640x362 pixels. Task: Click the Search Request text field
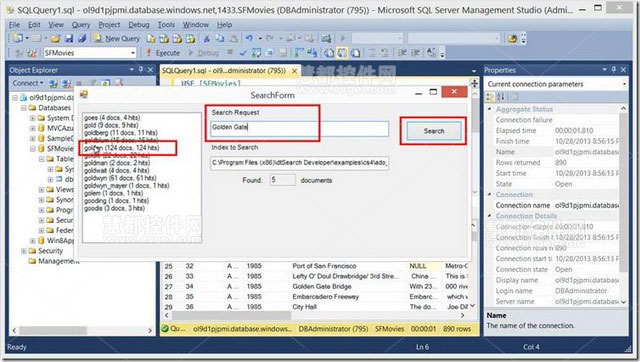(x=300, y=128)
